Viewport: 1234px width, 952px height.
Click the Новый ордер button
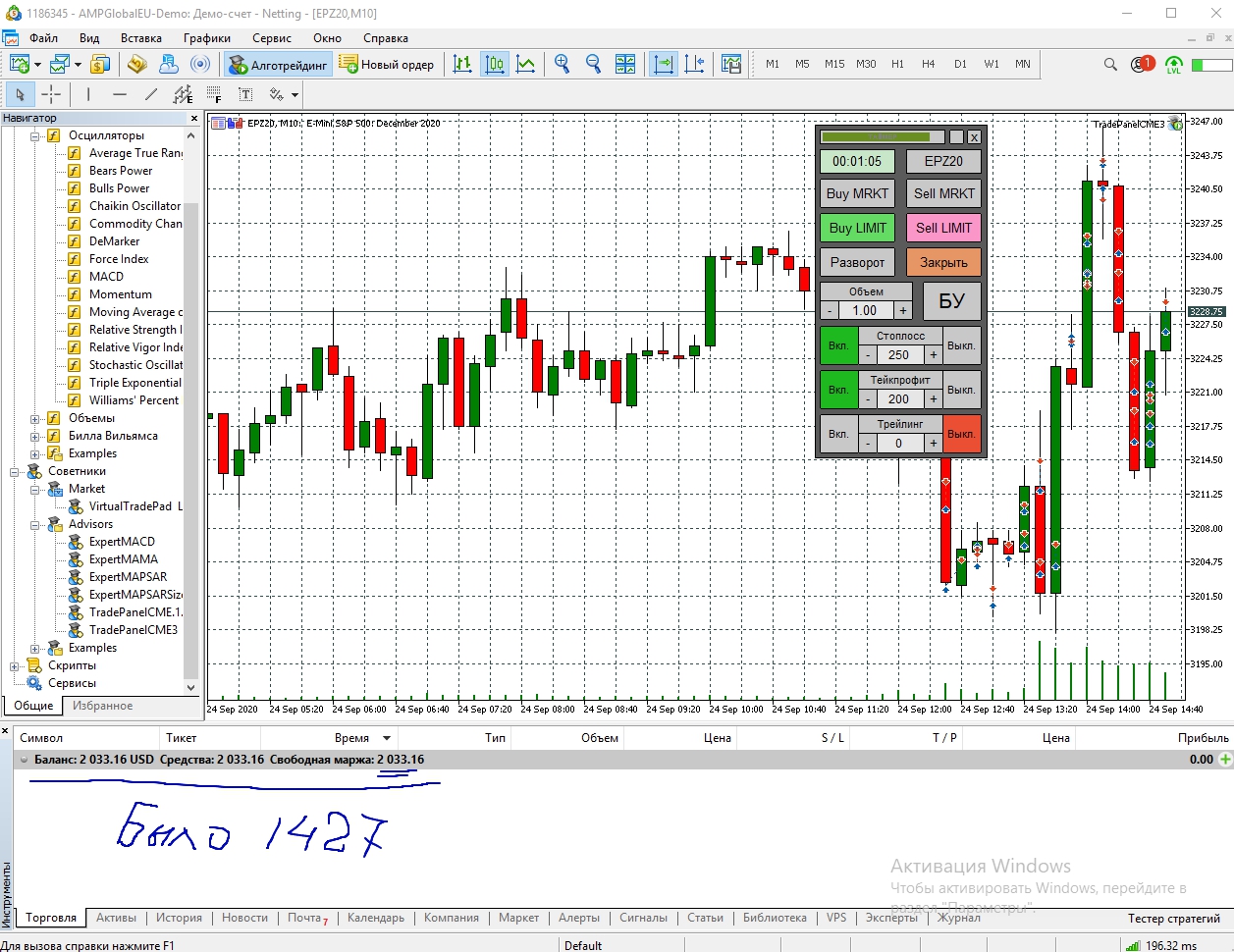point(387,65)
